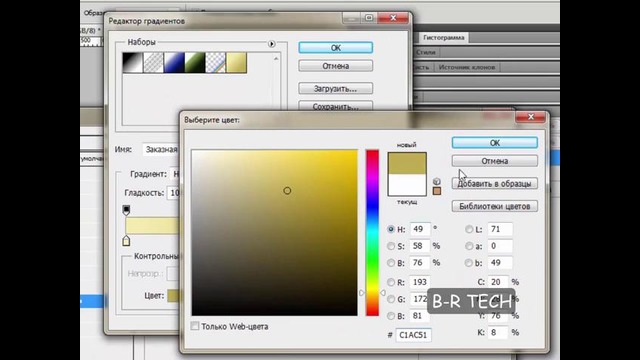Image resolution: width=640 pixels, height=360 pixels.
Task: Click Добавить в образцы button
Action: point(494,184)
